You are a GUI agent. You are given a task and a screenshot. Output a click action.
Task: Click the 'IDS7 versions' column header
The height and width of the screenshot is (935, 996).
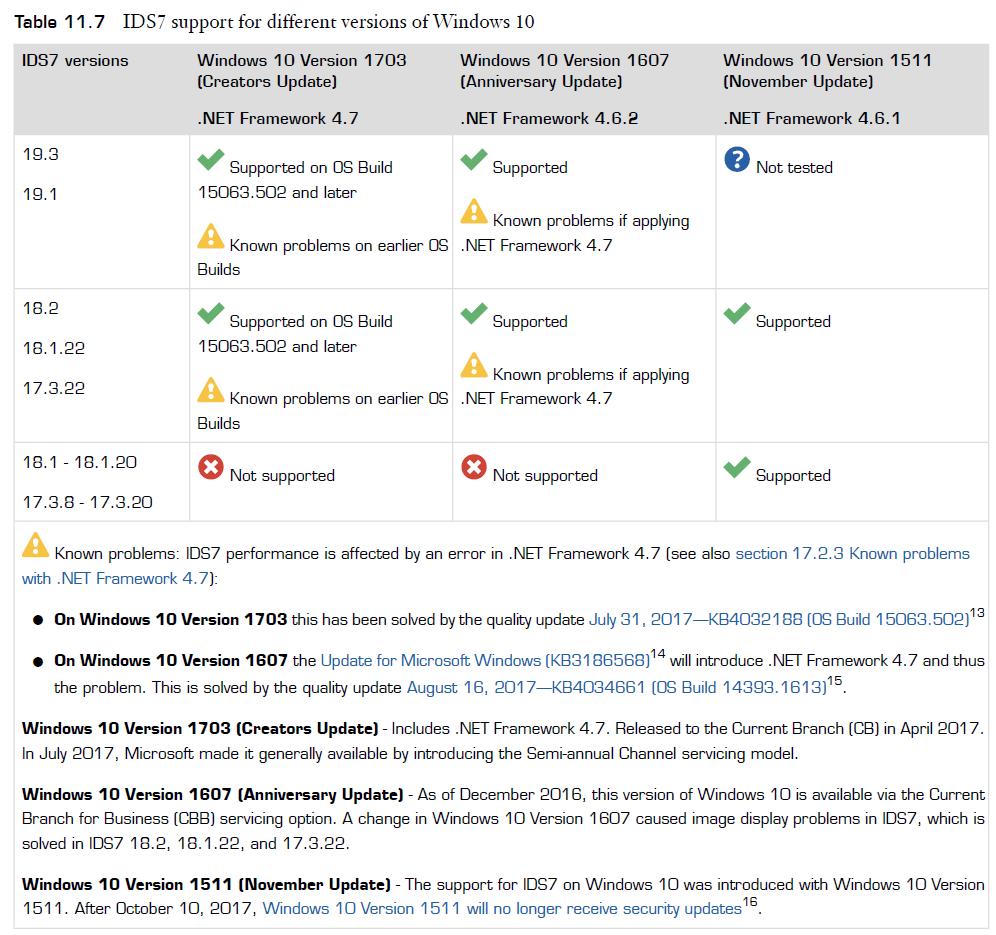point(75,61)
